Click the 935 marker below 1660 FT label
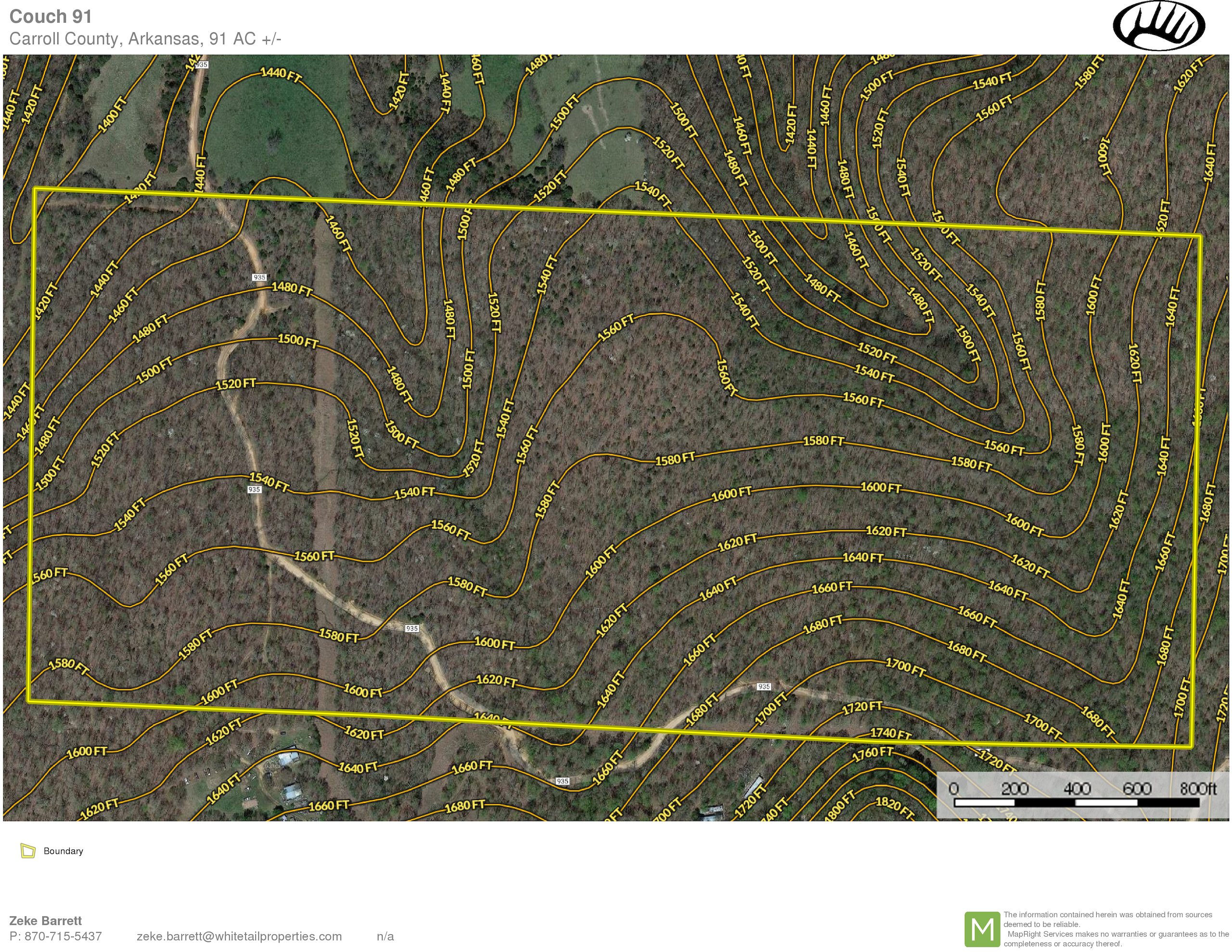This screenshot has width=1232, height=952. (563, 781)
